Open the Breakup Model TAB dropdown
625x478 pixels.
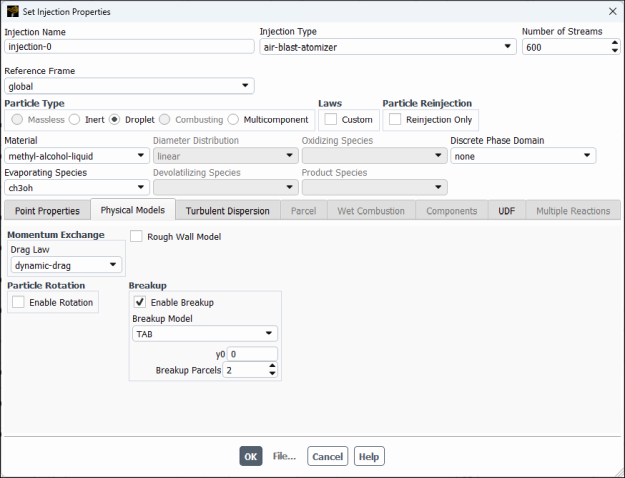point(204,335)
